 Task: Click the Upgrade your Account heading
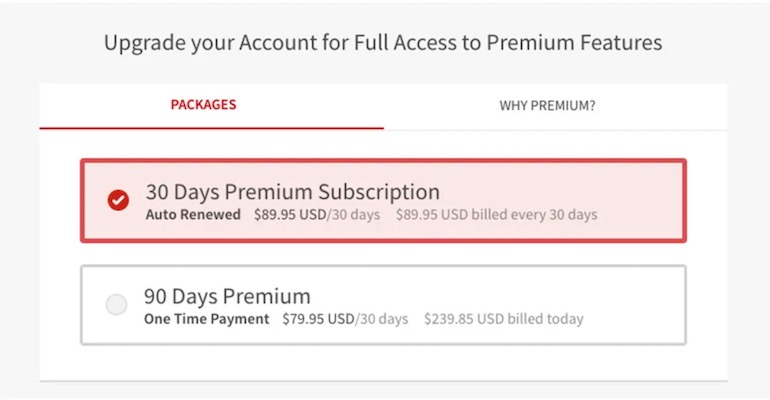coord(383,43)
